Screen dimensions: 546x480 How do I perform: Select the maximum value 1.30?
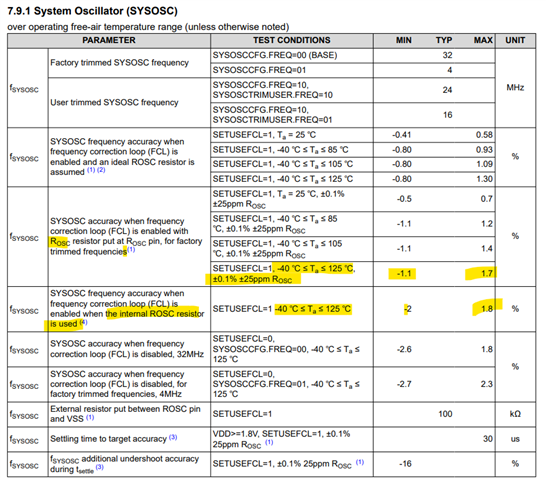484,179
